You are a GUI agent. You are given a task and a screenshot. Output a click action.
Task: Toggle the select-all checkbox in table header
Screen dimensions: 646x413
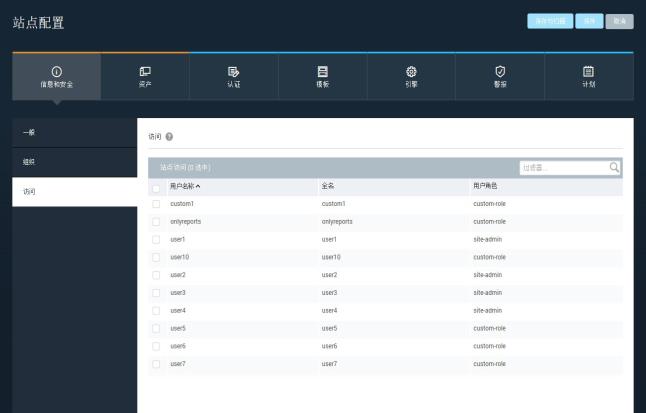pyautogui.click(x=156, y=187)
